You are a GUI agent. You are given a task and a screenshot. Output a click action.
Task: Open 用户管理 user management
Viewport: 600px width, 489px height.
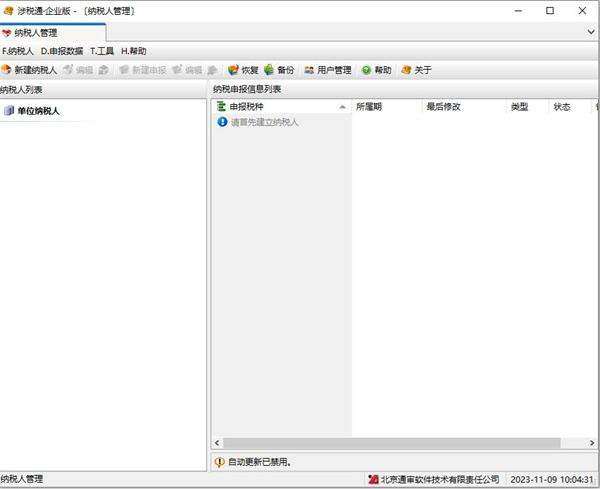327,70
